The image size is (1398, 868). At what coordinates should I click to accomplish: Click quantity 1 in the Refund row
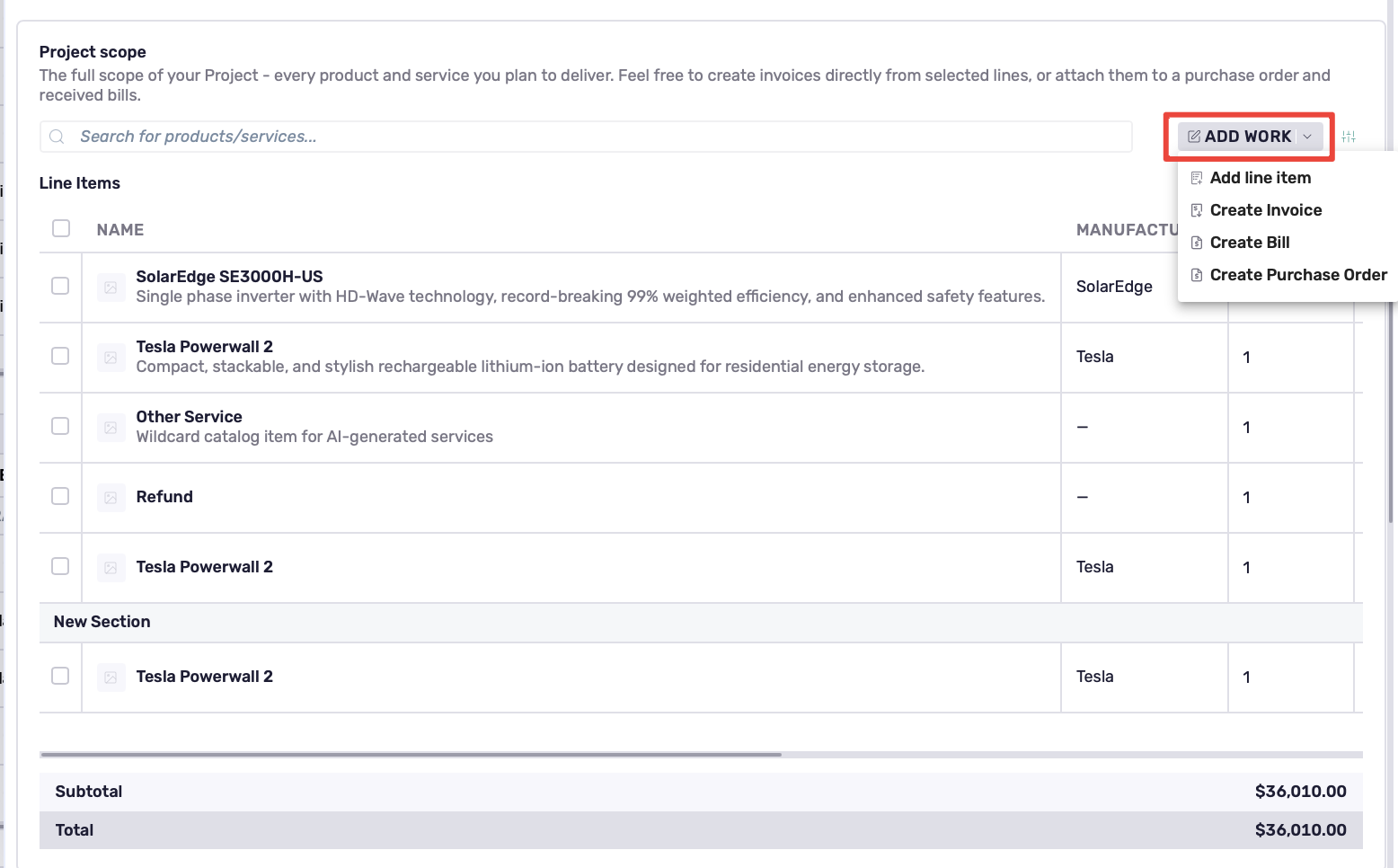coord(1247,498)
